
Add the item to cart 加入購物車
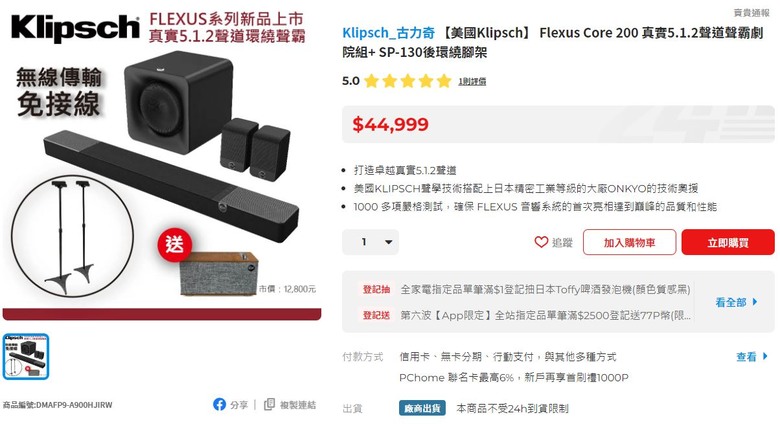(x=629, y=242)
